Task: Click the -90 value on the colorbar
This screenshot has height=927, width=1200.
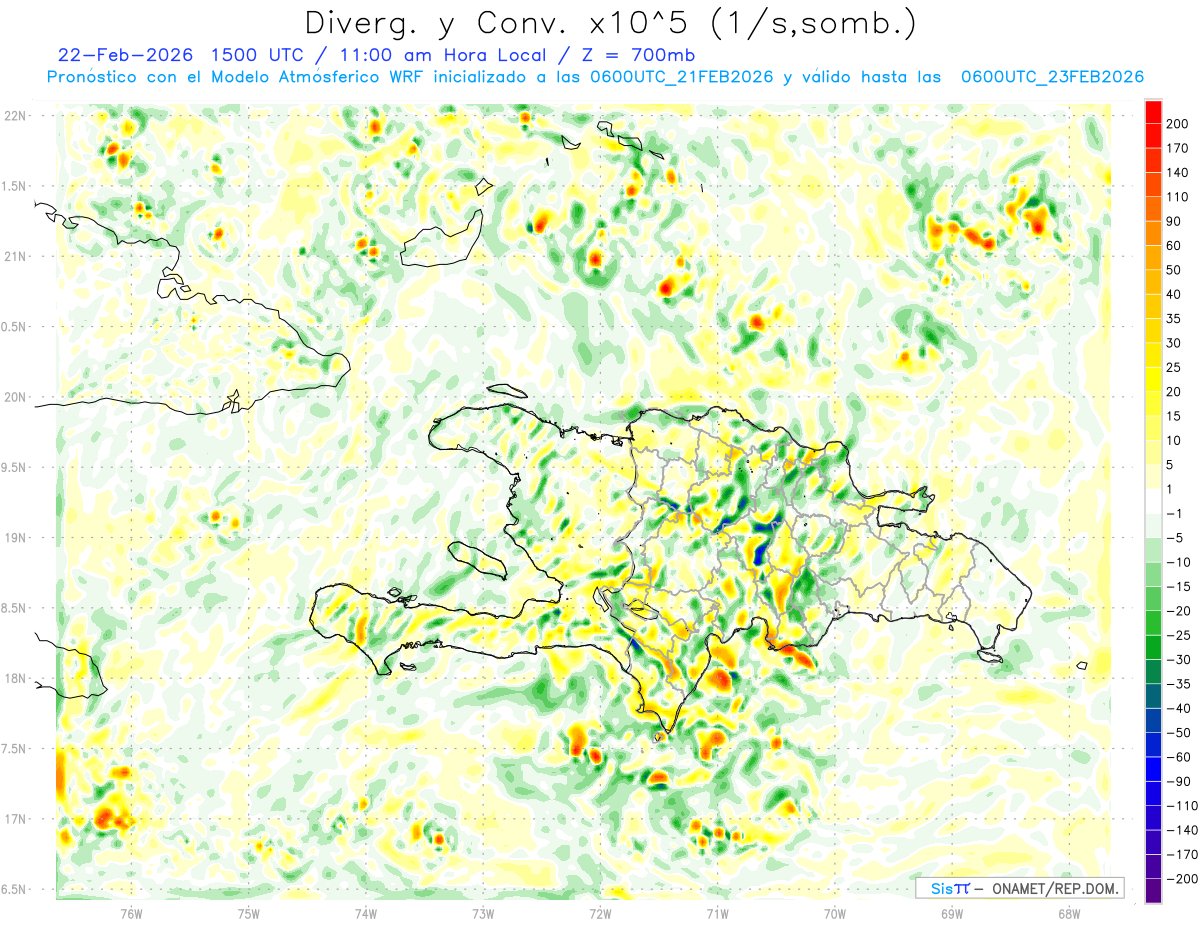Action: [1181, 782]
